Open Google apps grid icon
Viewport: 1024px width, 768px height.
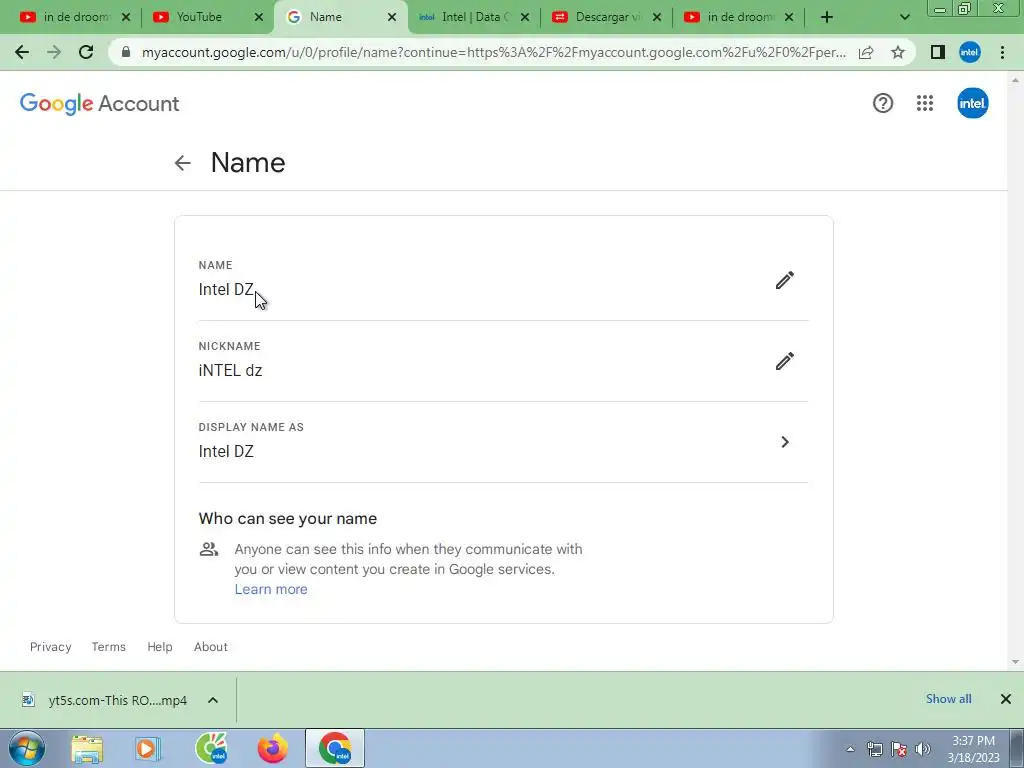925,103
